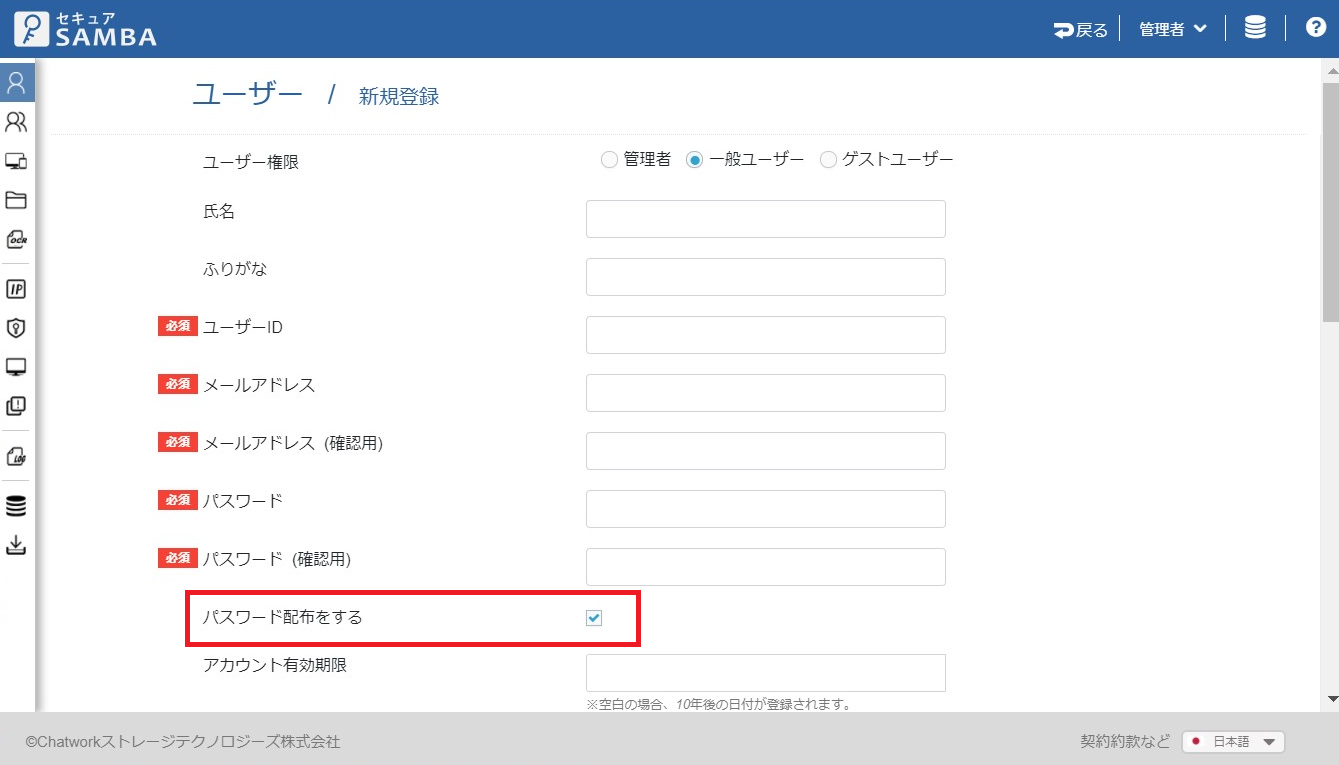Screen dimensions: 1339x765
Task: Click the storage icon in header
Action: coord(1255,29)
